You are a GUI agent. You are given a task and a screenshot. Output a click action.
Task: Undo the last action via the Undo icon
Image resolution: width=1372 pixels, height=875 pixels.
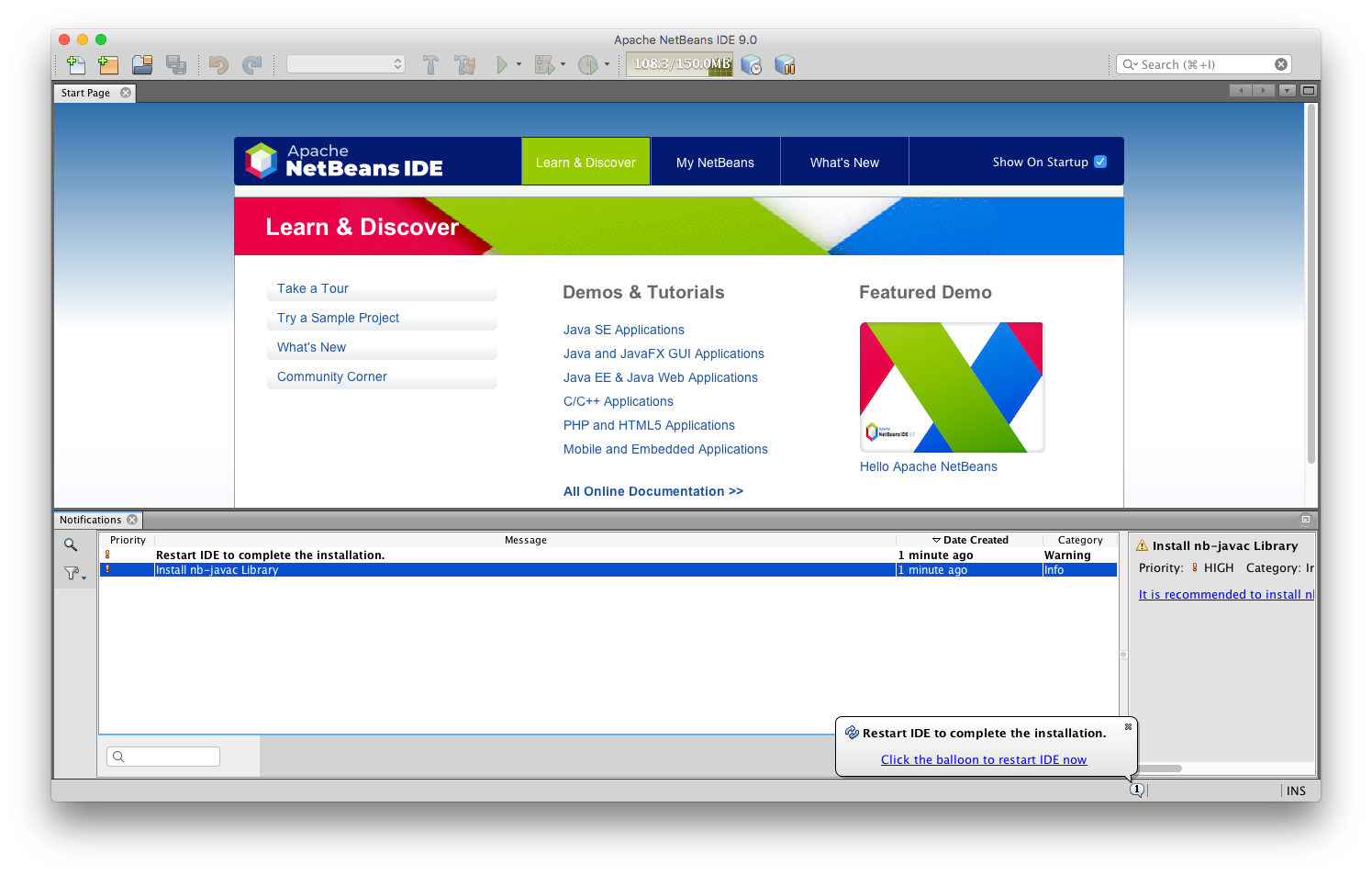(218, 64)
